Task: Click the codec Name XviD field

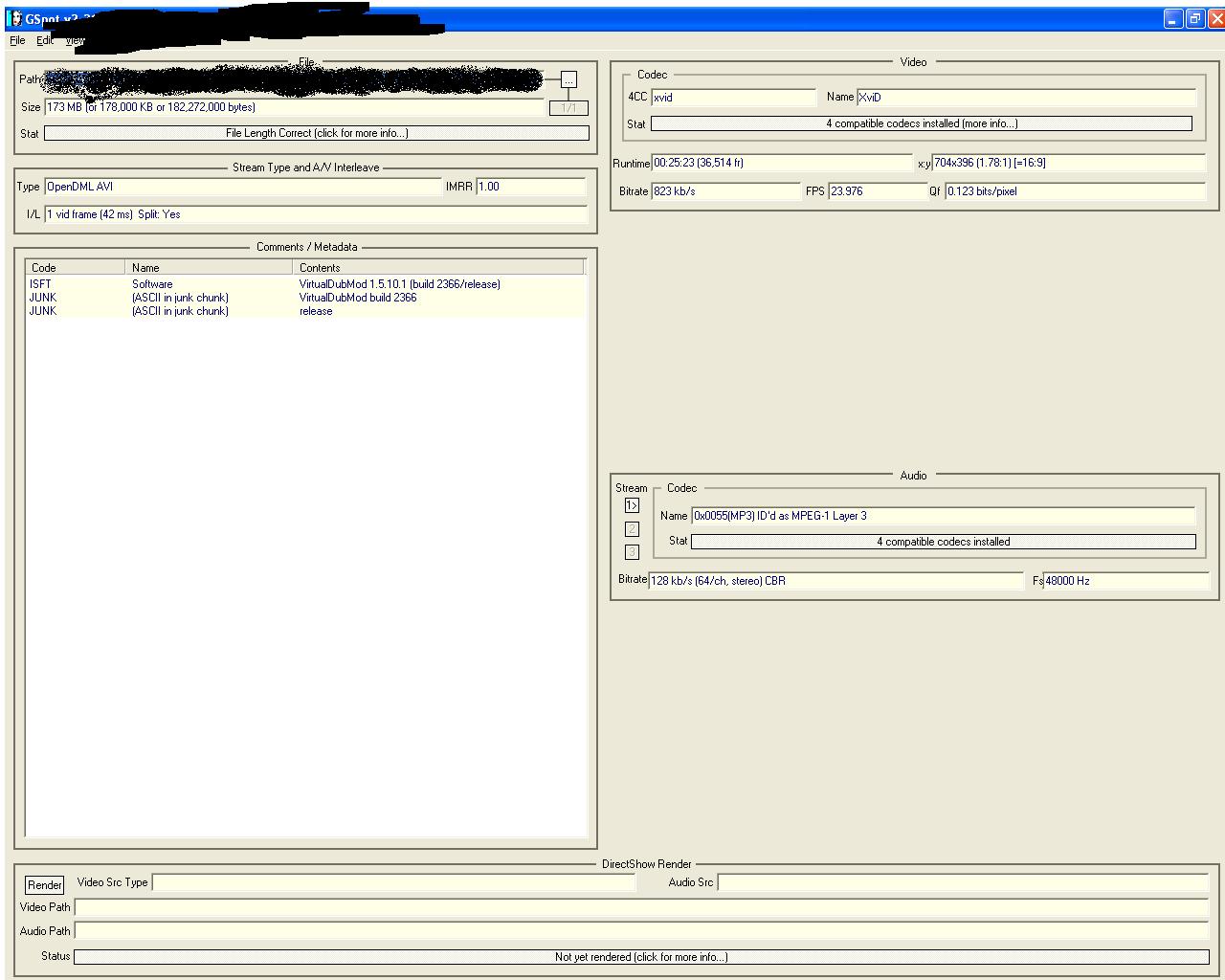Action: click(1027, 98)
